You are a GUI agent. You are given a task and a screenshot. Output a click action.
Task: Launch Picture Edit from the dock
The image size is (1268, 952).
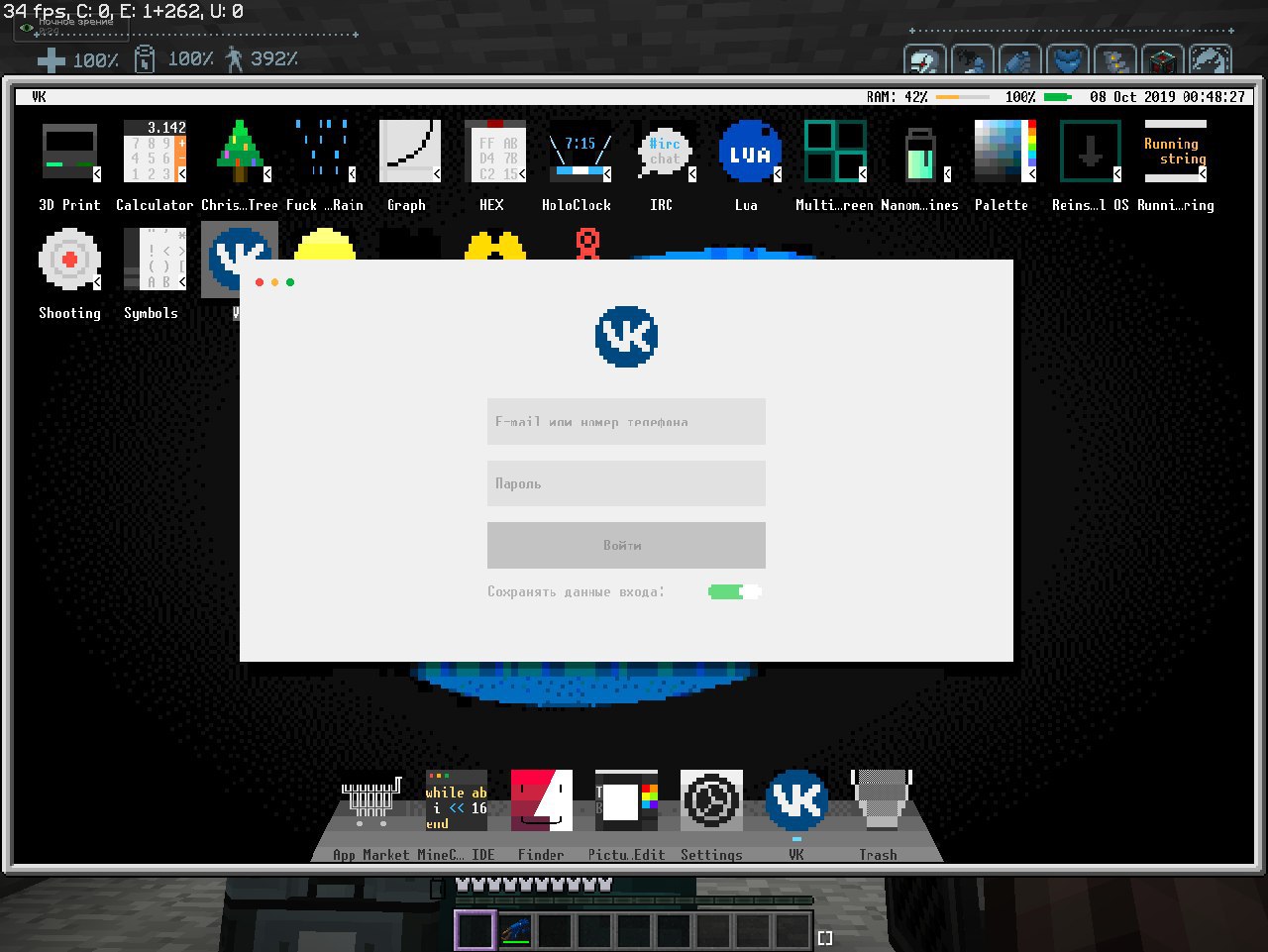[x=627, y=801]
